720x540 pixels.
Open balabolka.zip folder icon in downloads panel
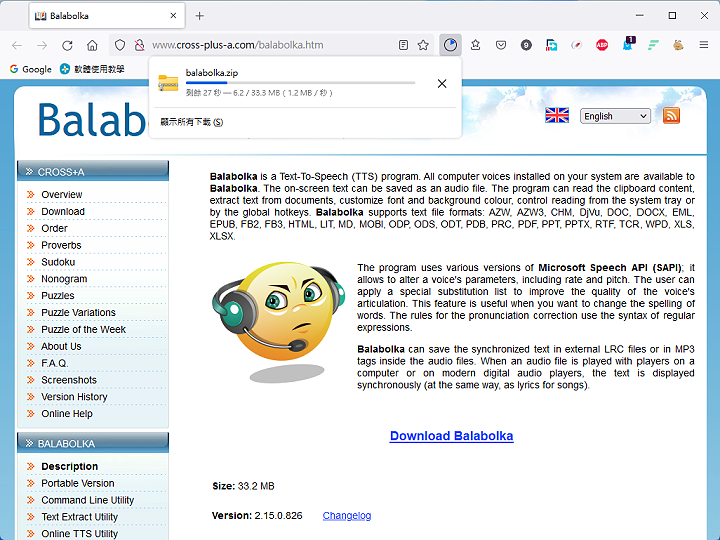point(168,83)
